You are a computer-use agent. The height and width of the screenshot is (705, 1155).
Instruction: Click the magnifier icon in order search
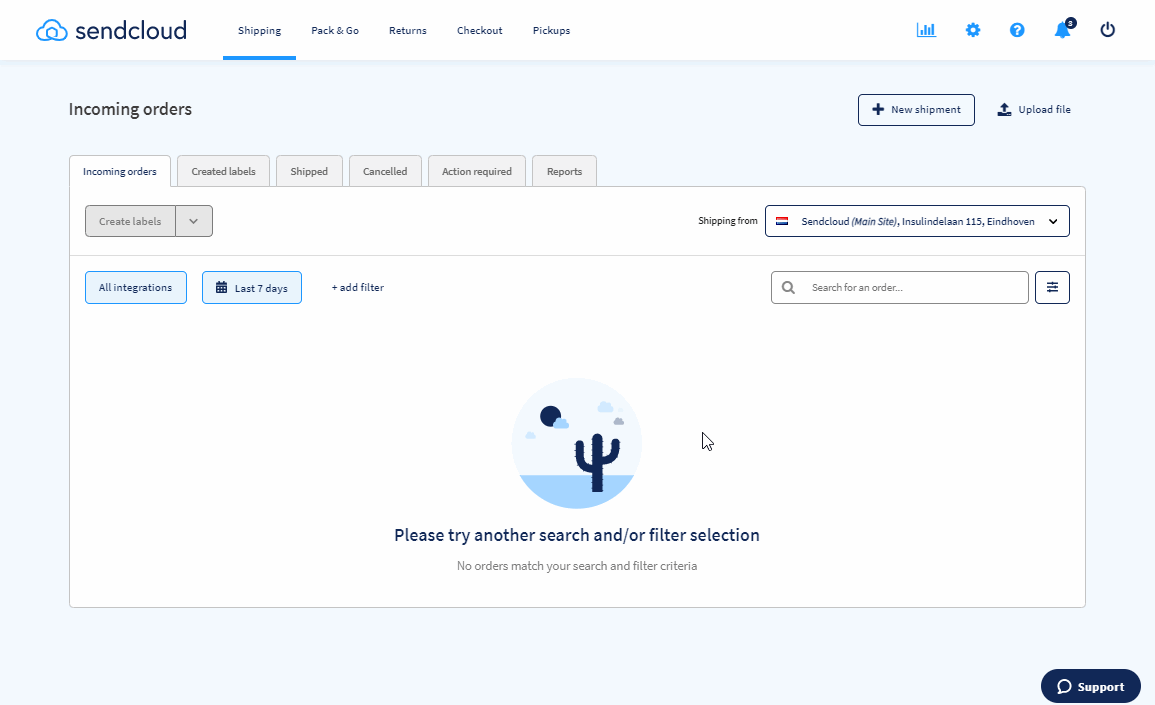click(x=788, y=287)
